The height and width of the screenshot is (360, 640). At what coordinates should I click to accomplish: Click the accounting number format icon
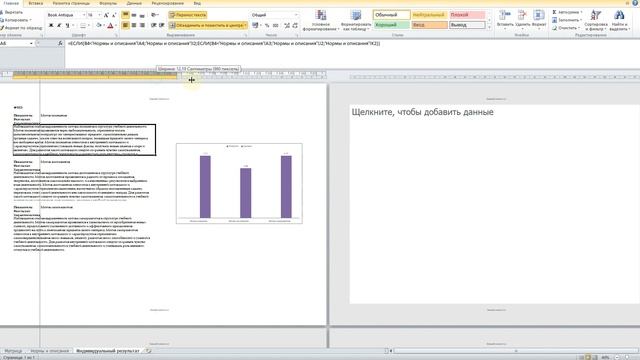pyautogui.click(x=255, y=25)
